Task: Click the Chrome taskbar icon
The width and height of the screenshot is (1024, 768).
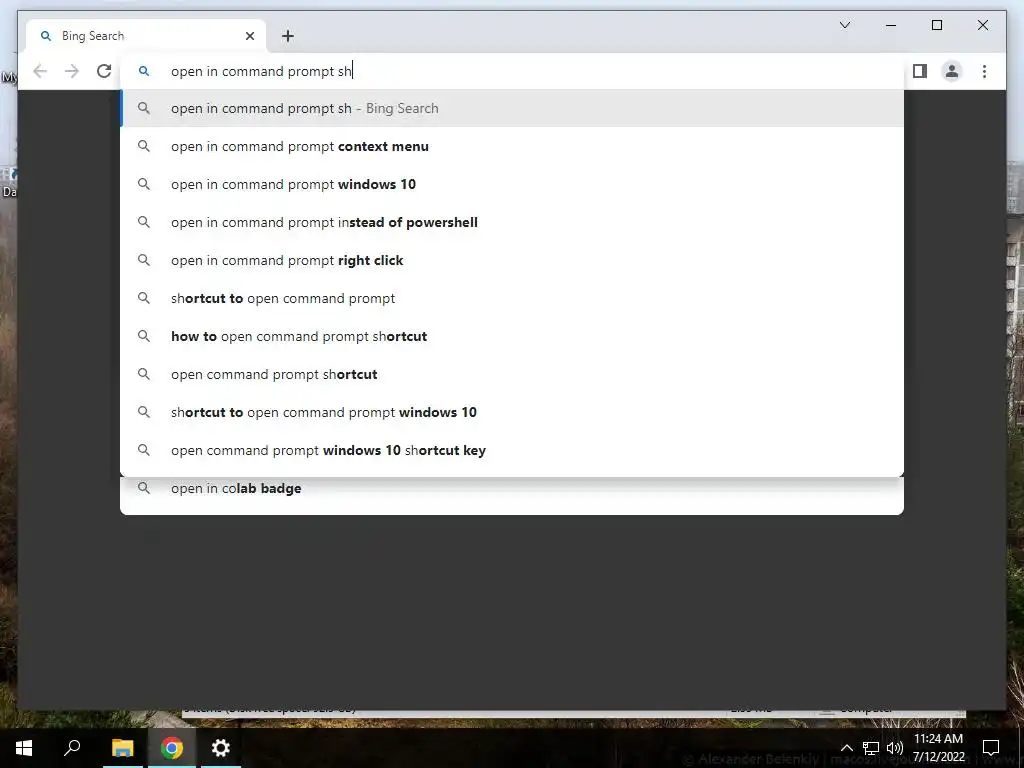Action: (172, 748)
